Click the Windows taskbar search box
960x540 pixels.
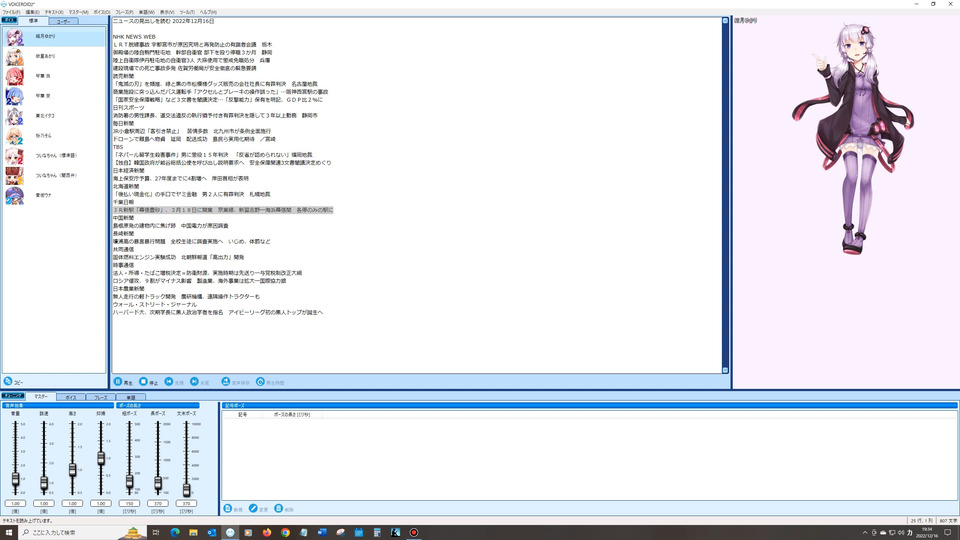pos(82,532)
